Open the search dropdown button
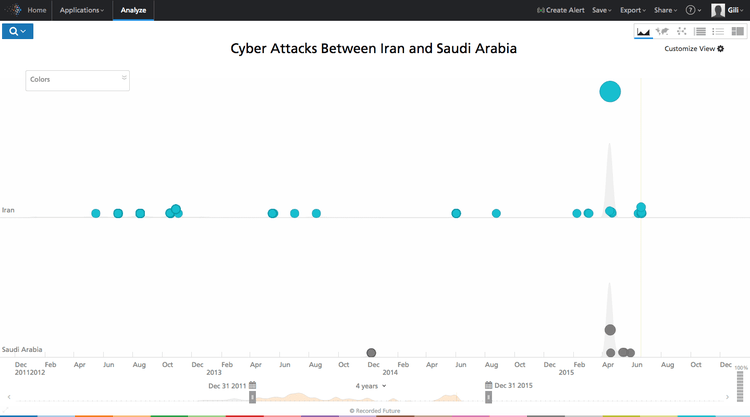750x417 pixels. 19,31
